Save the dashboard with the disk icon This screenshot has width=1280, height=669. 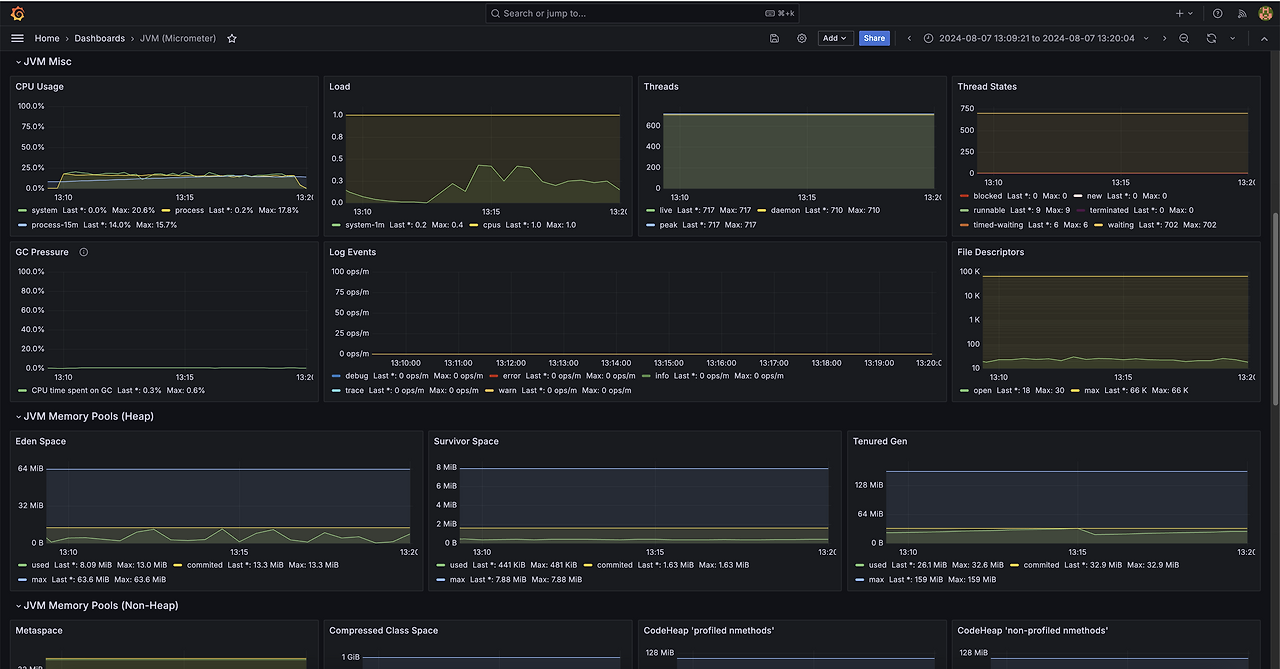click(x=774, y=38)
